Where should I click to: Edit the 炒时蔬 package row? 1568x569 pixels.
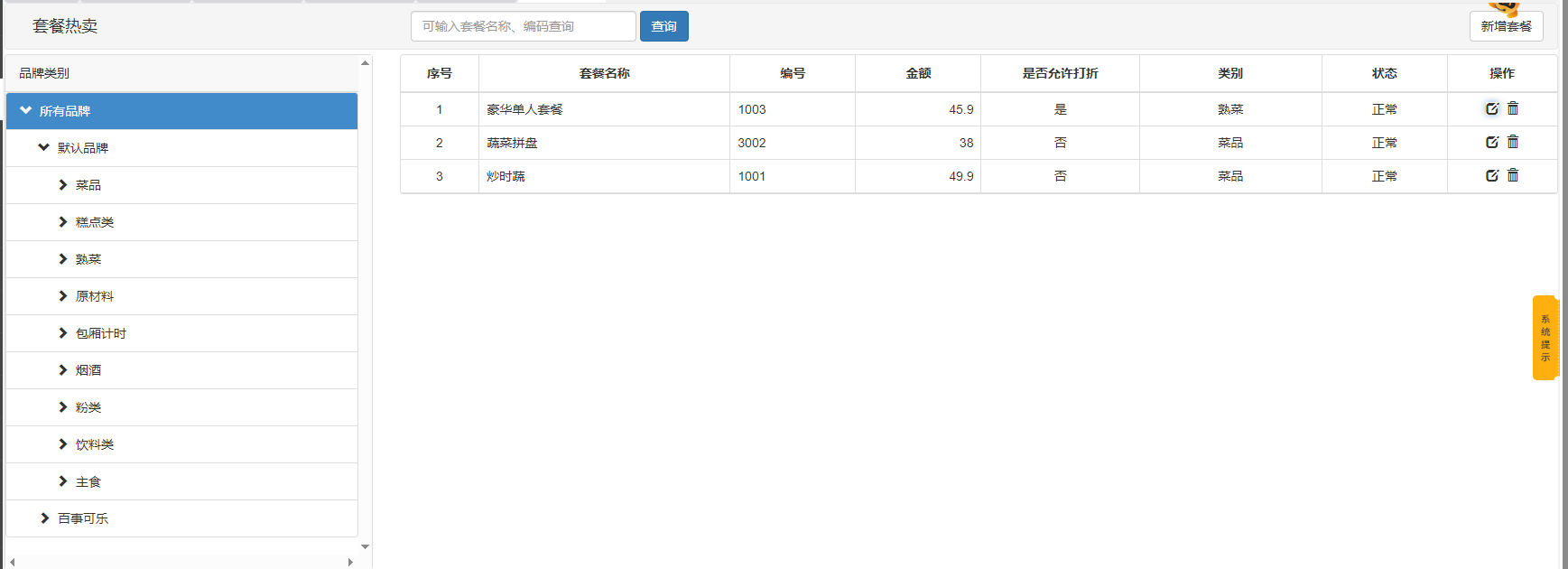[x=1491, y=176]
